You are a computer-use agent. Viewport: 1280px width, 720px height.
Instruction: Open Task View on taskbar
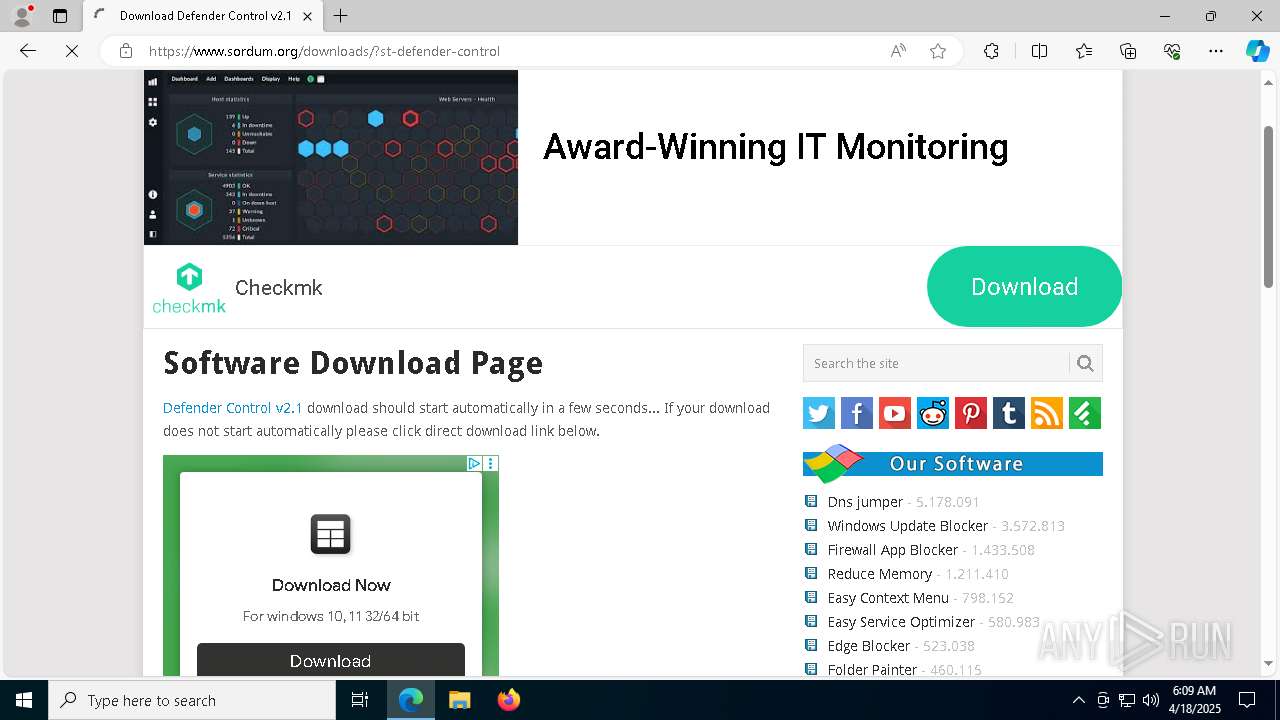(360, 700)
